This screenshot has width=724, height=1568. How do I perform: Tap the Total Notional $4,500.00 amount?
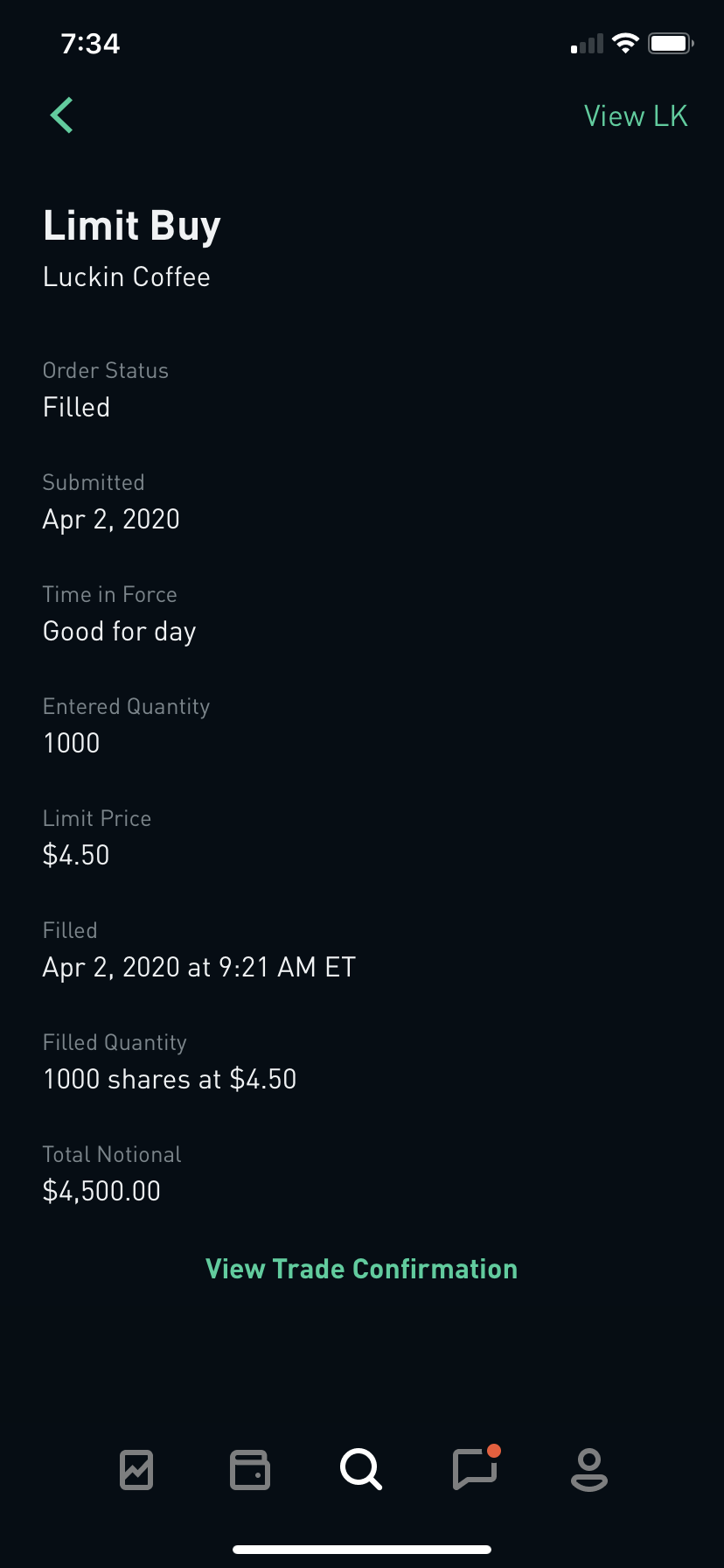[101, 1192]
